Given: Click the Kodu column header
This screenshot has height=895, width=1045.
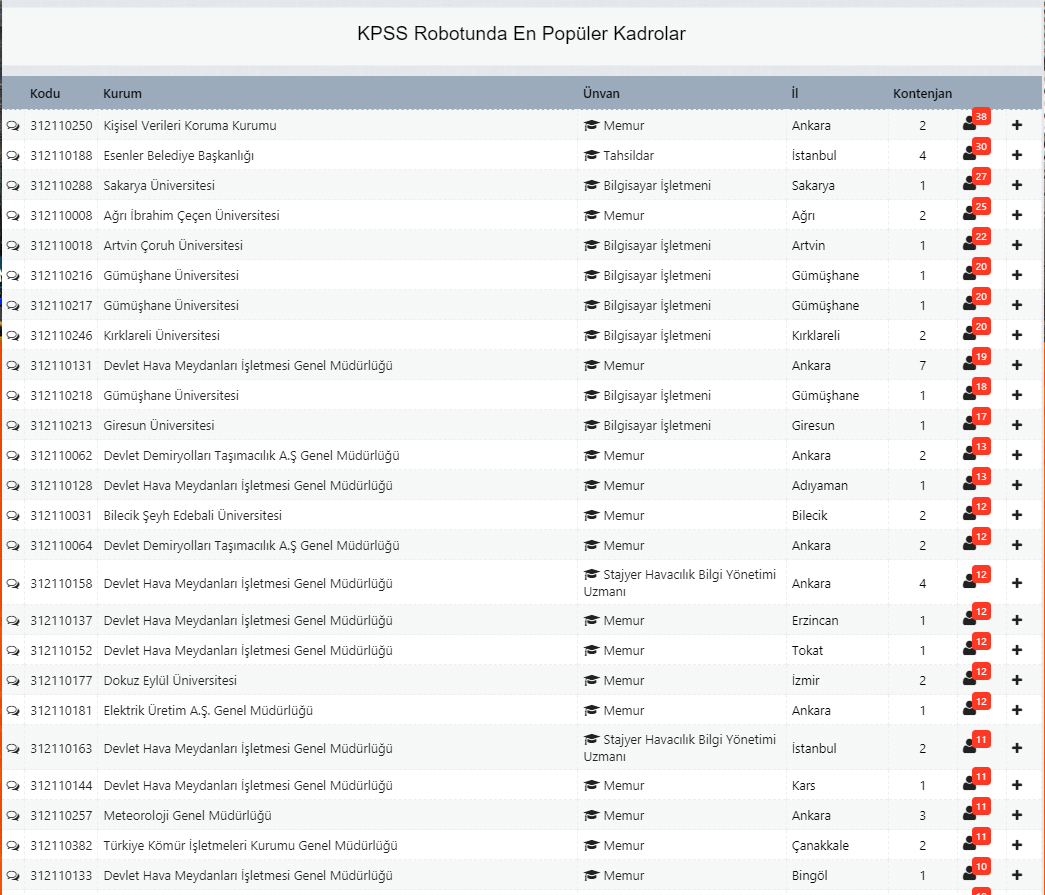Looking at the screenshot, I should click(45, 93).
